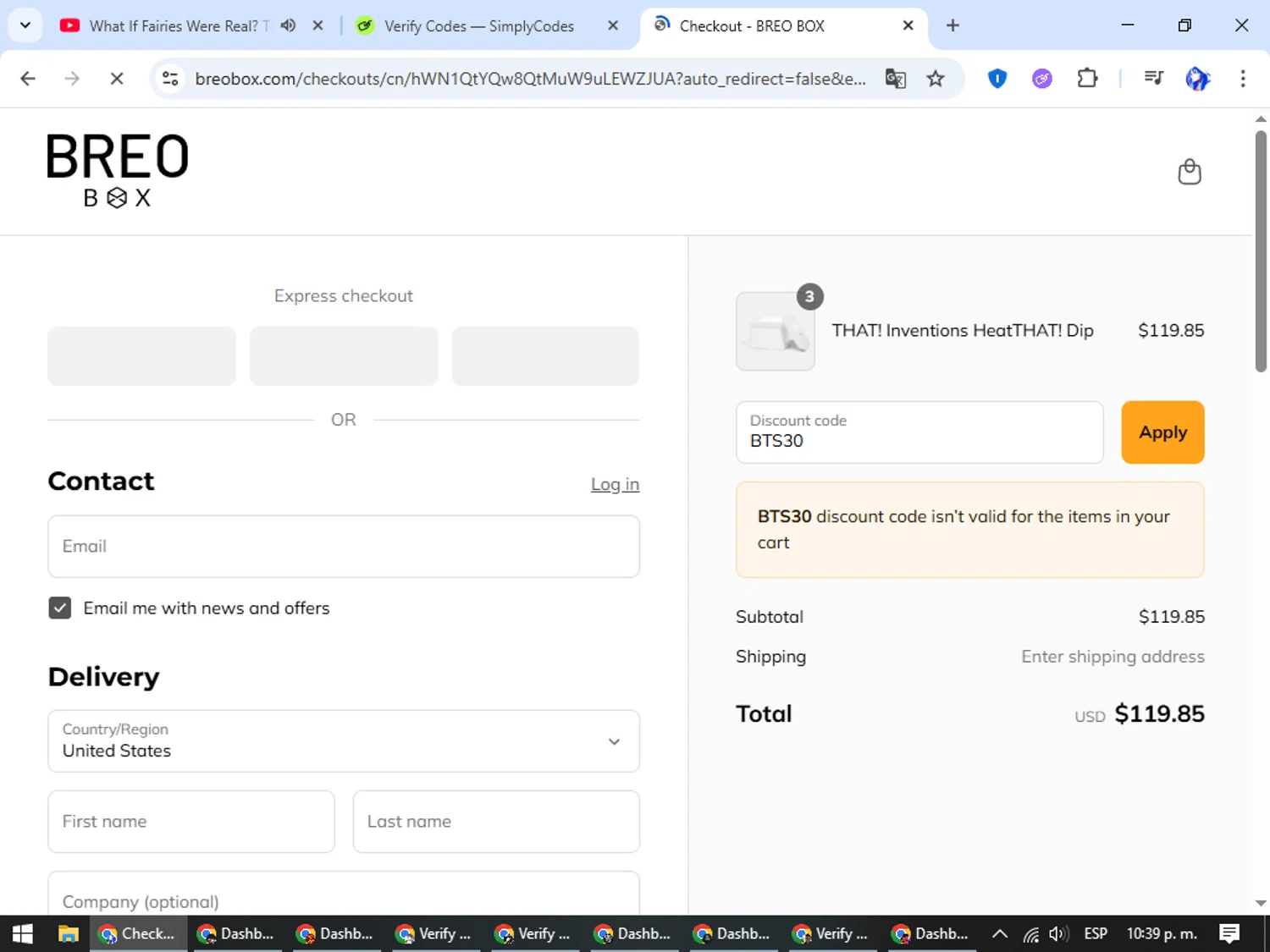Open the blue shield extension icon
Screen dimensions: 1270x952
997,79
